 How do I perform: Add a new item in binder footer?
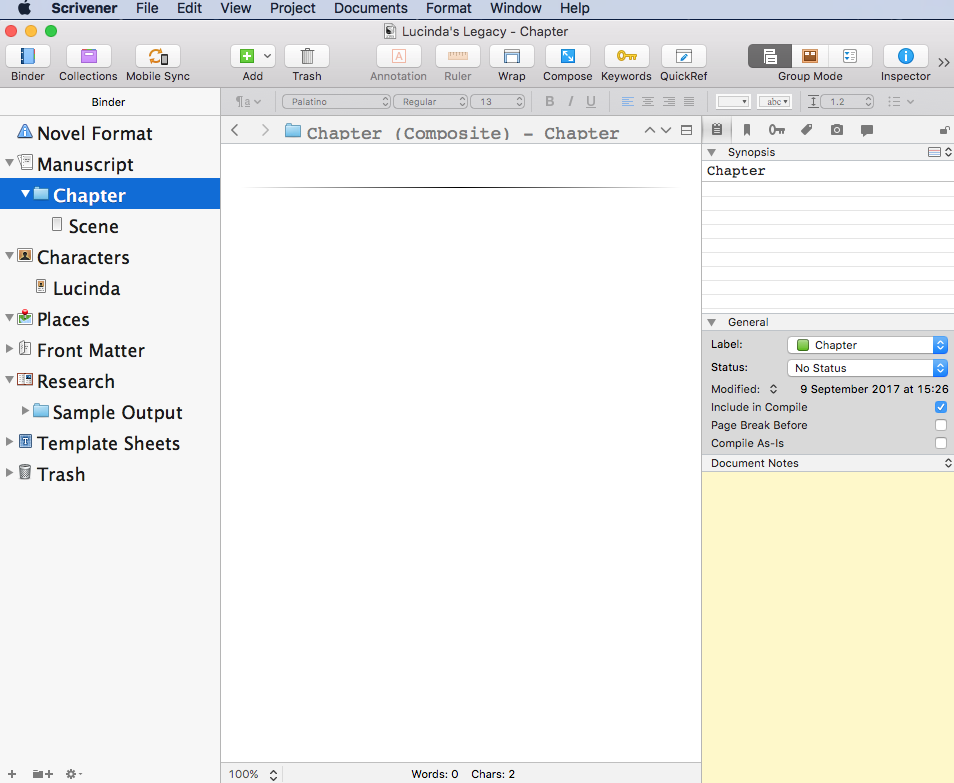[x=12, y=774]
